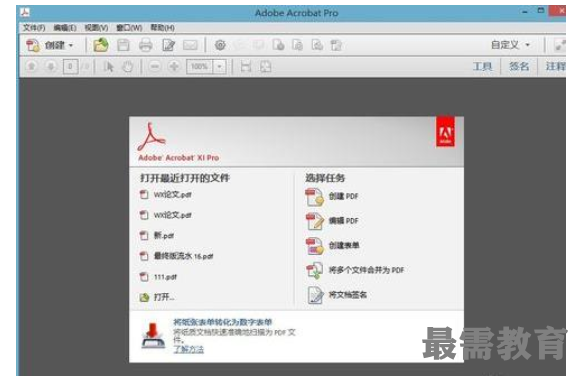Open the 文件(F) menu

(34, 28)
